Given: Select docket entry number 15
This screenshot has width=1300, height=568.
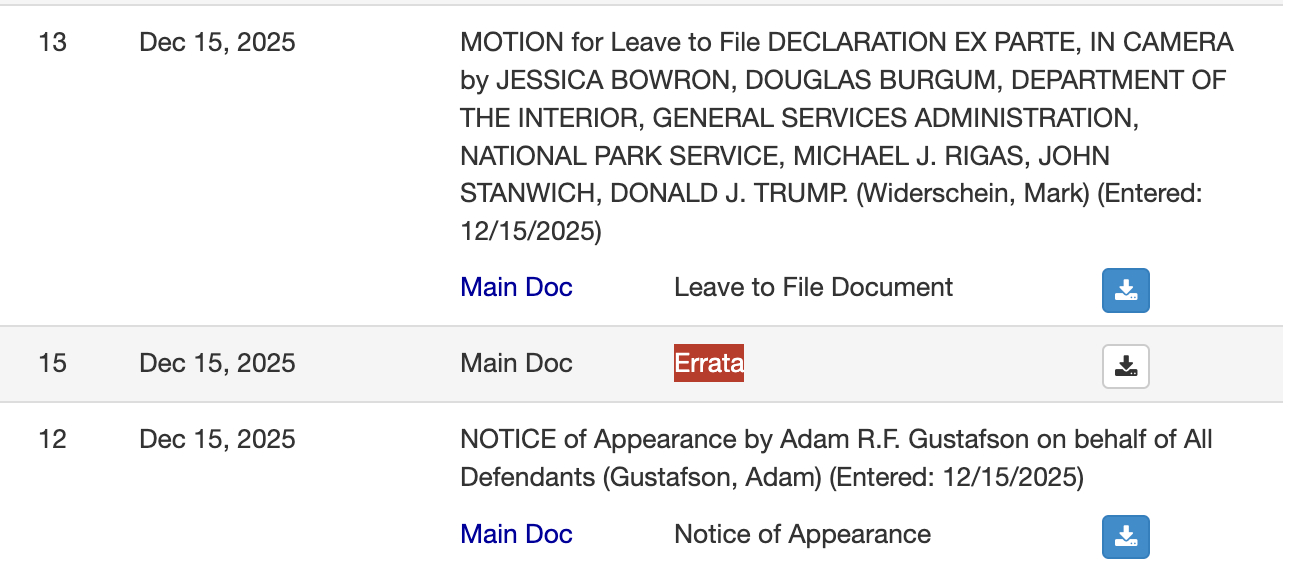Looking at the screenshot, I should click(52, 363).
